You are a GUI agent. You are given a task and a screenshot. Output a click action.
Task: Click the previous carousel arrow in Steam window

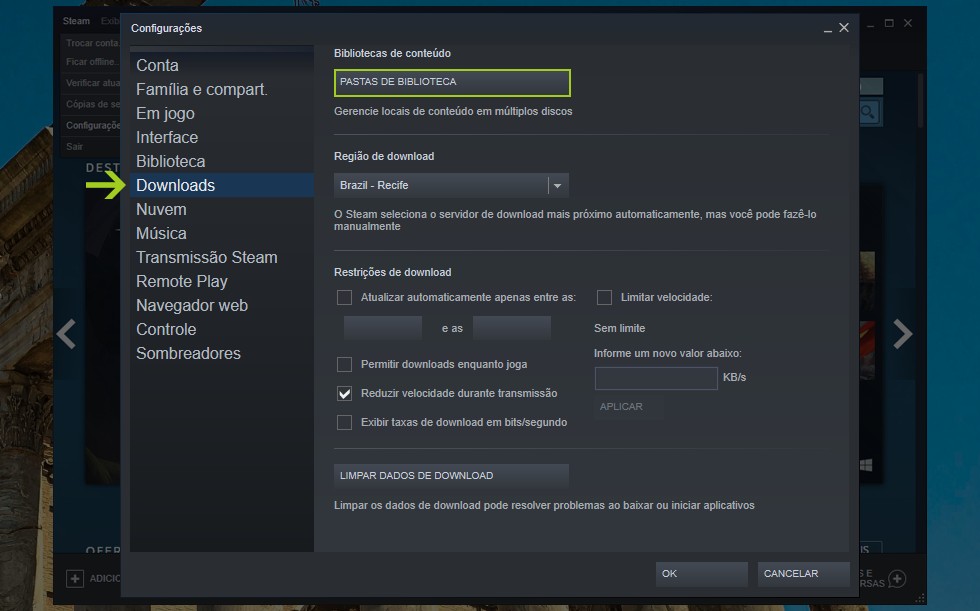coord(66,334)
